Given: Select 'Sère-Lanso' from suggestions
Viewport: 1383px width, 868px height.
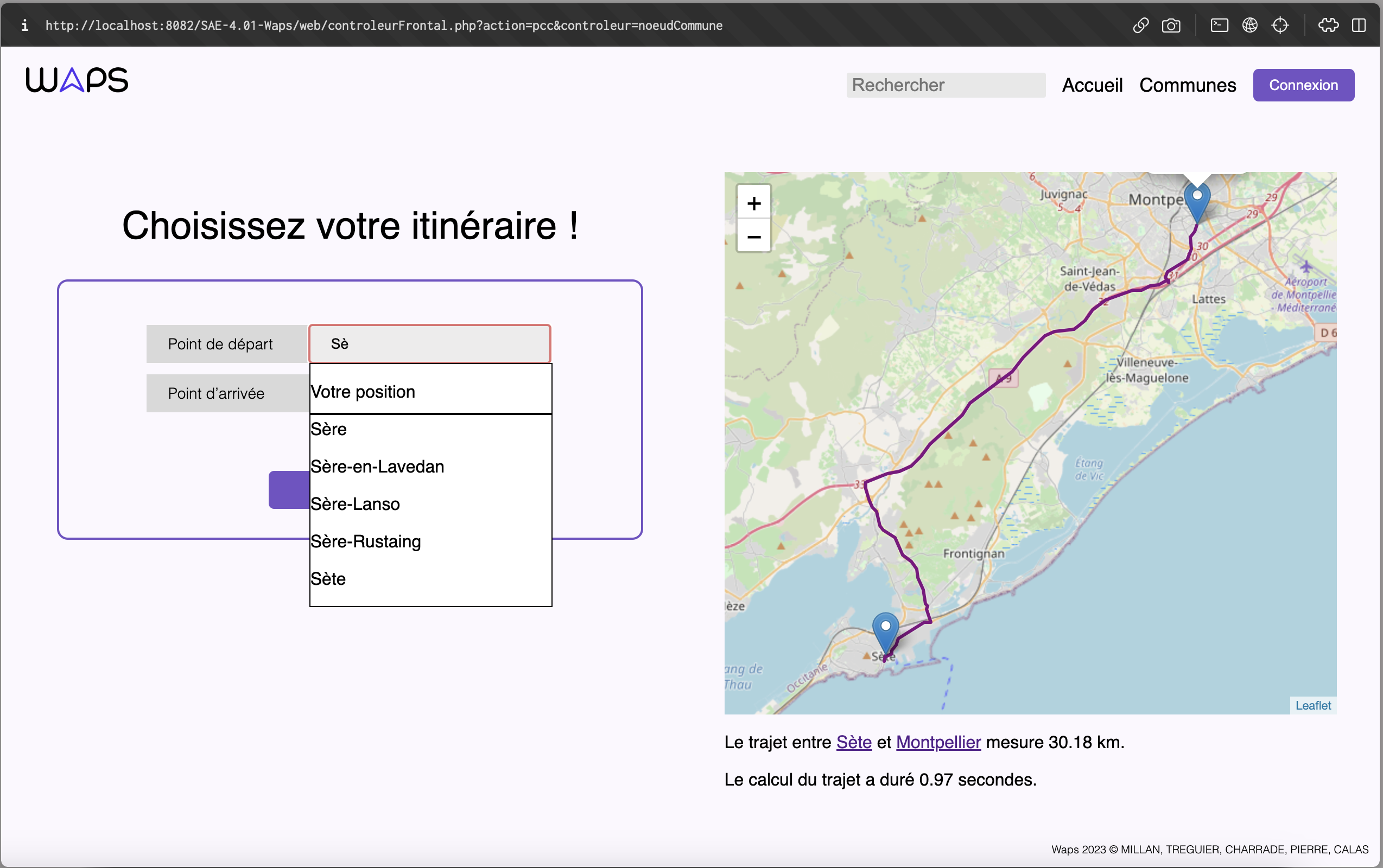Looking at the screenshot, I should click(430, 503).
